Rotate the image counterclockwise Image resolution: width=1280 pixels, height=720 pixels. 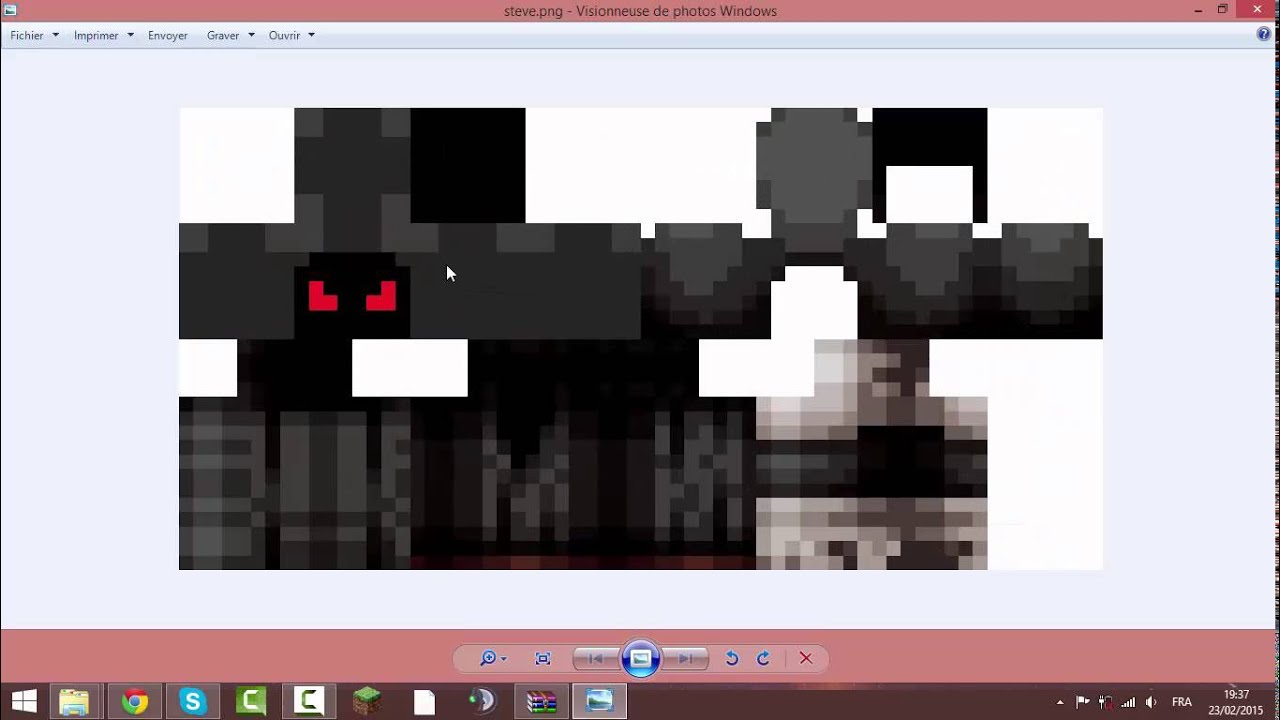[x=732, y=658]
